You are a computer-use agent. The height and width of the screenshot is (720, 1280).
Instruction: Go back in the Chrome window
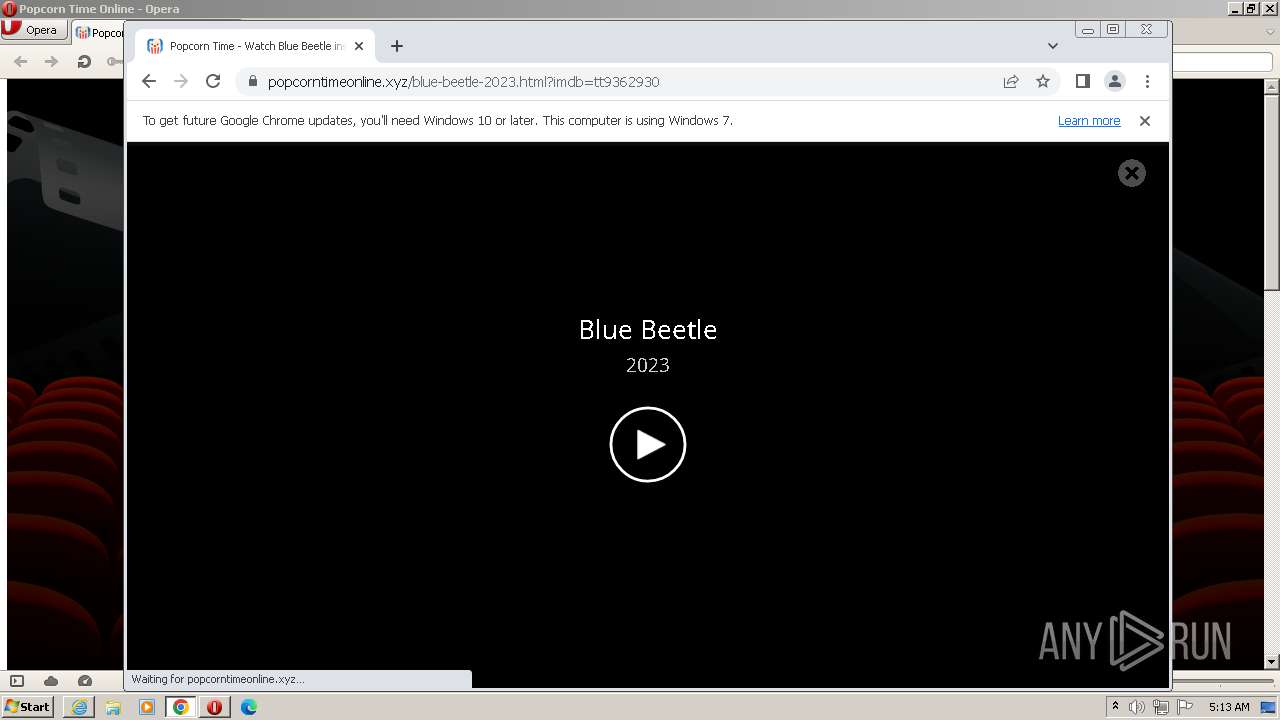149,81
